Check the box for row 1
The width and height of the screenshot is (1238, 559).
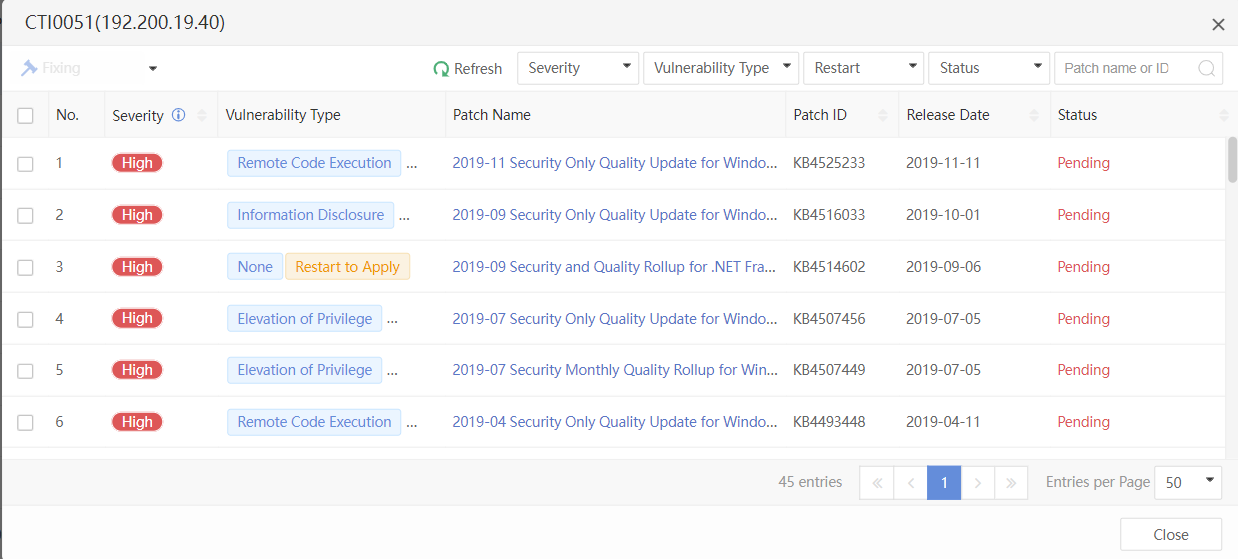[x=25, y=164]
